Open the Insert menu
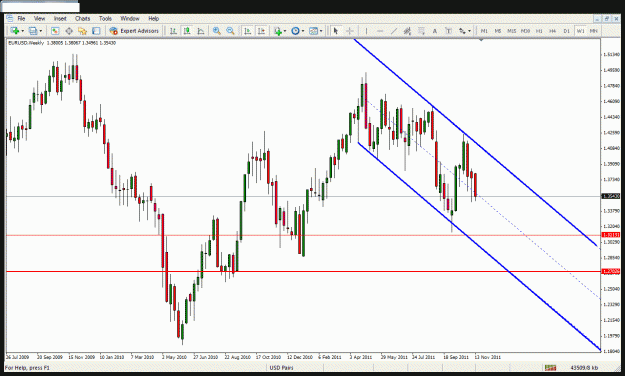 pos(60,18)
